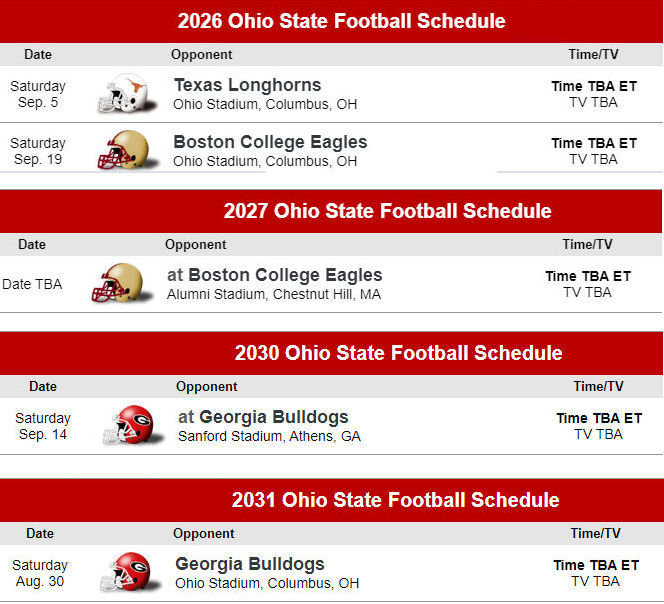
Task: Click the Saturday Aug. 30 date cell
Action: point(40,573)
